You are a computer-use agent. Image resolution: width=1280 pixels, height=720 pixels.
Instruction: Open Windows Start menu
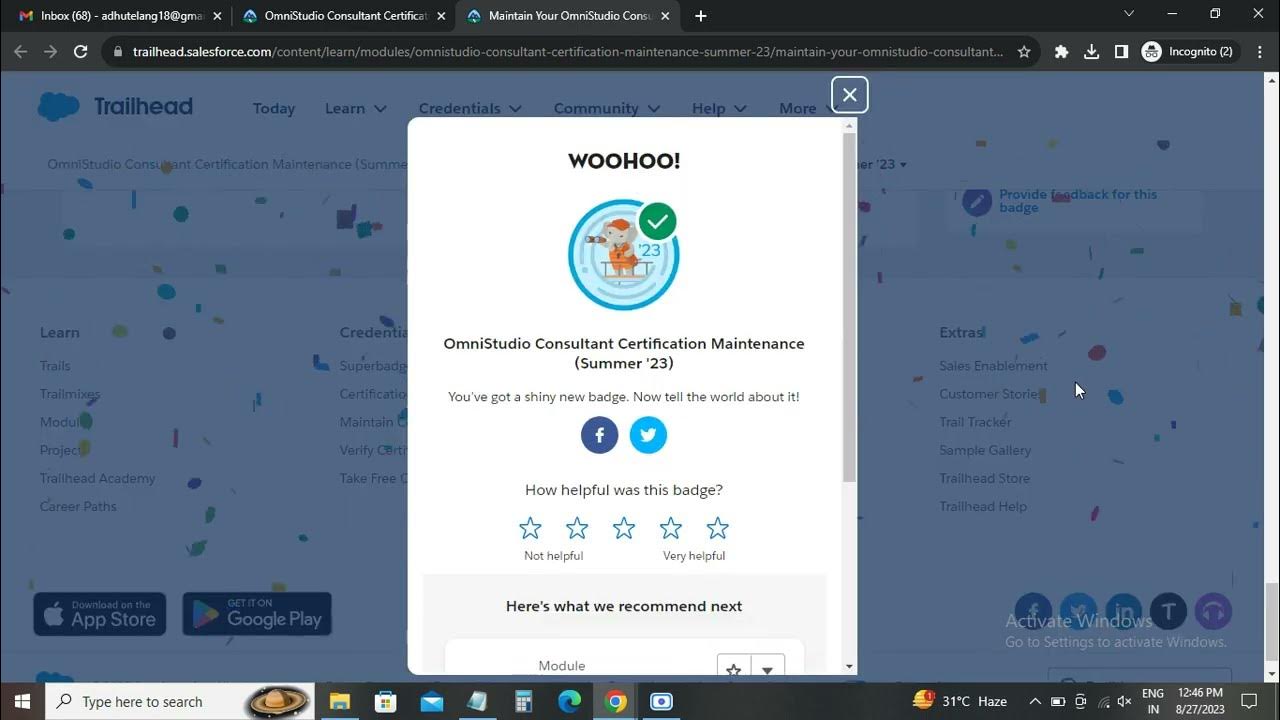point(22,701)
